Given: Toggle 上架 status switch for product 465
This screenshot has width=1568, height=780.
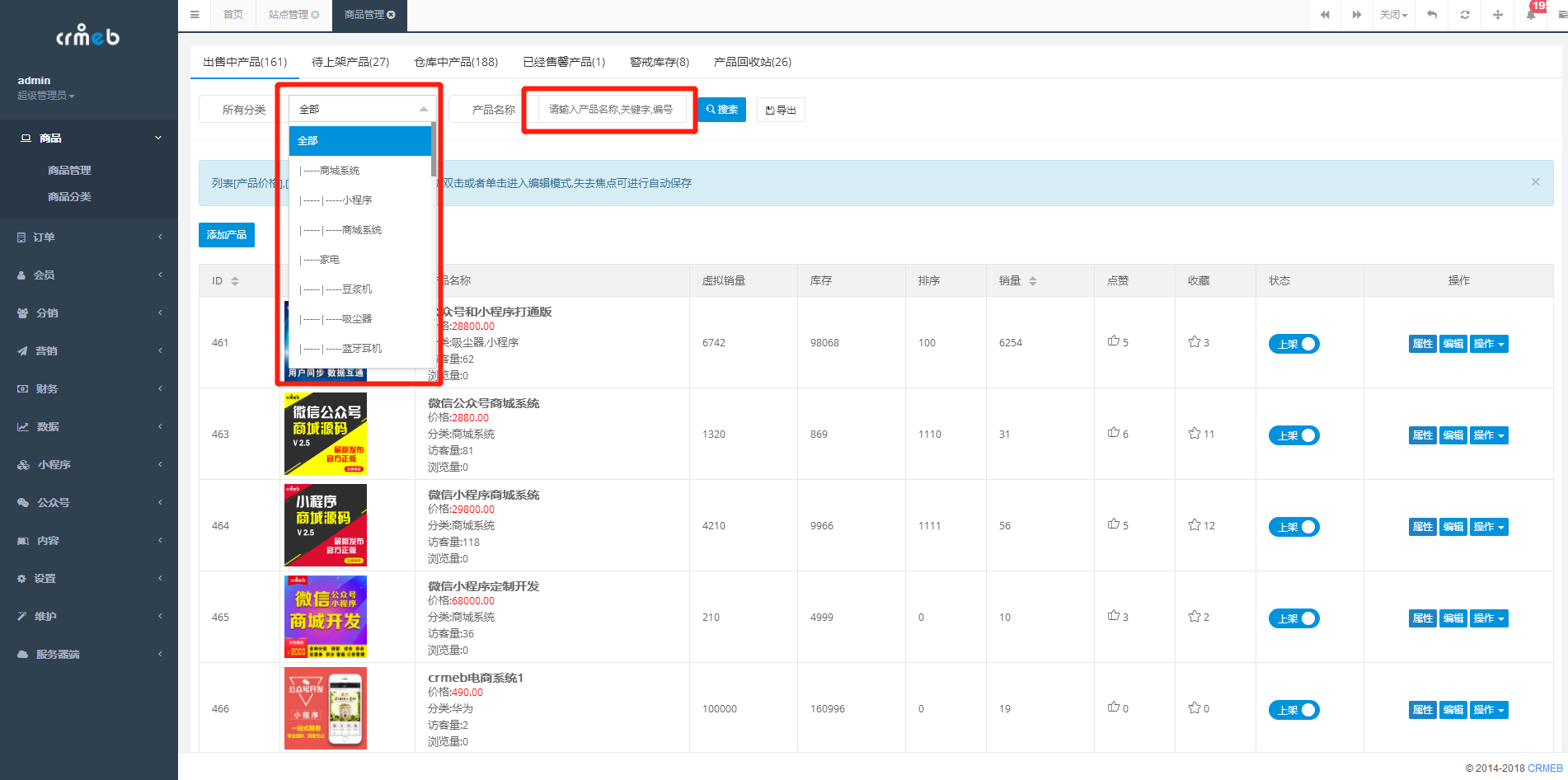Looking at the screenshot, I should [x=1293, y=618].
